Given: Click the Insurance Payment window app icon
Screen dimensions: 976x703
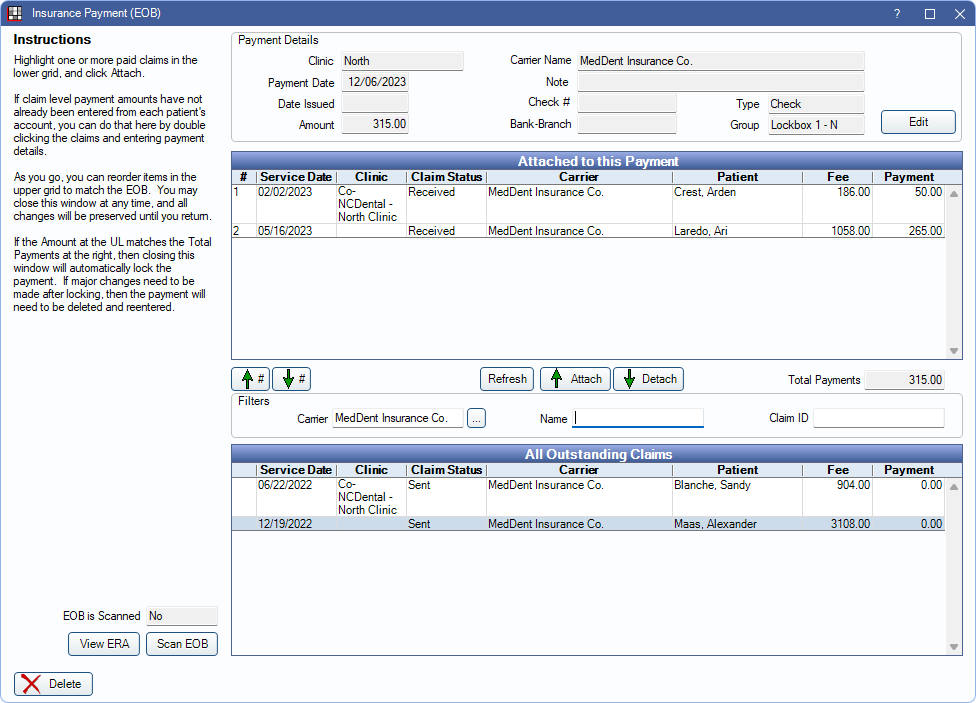Looking at the screenshot, I should 15,14.
